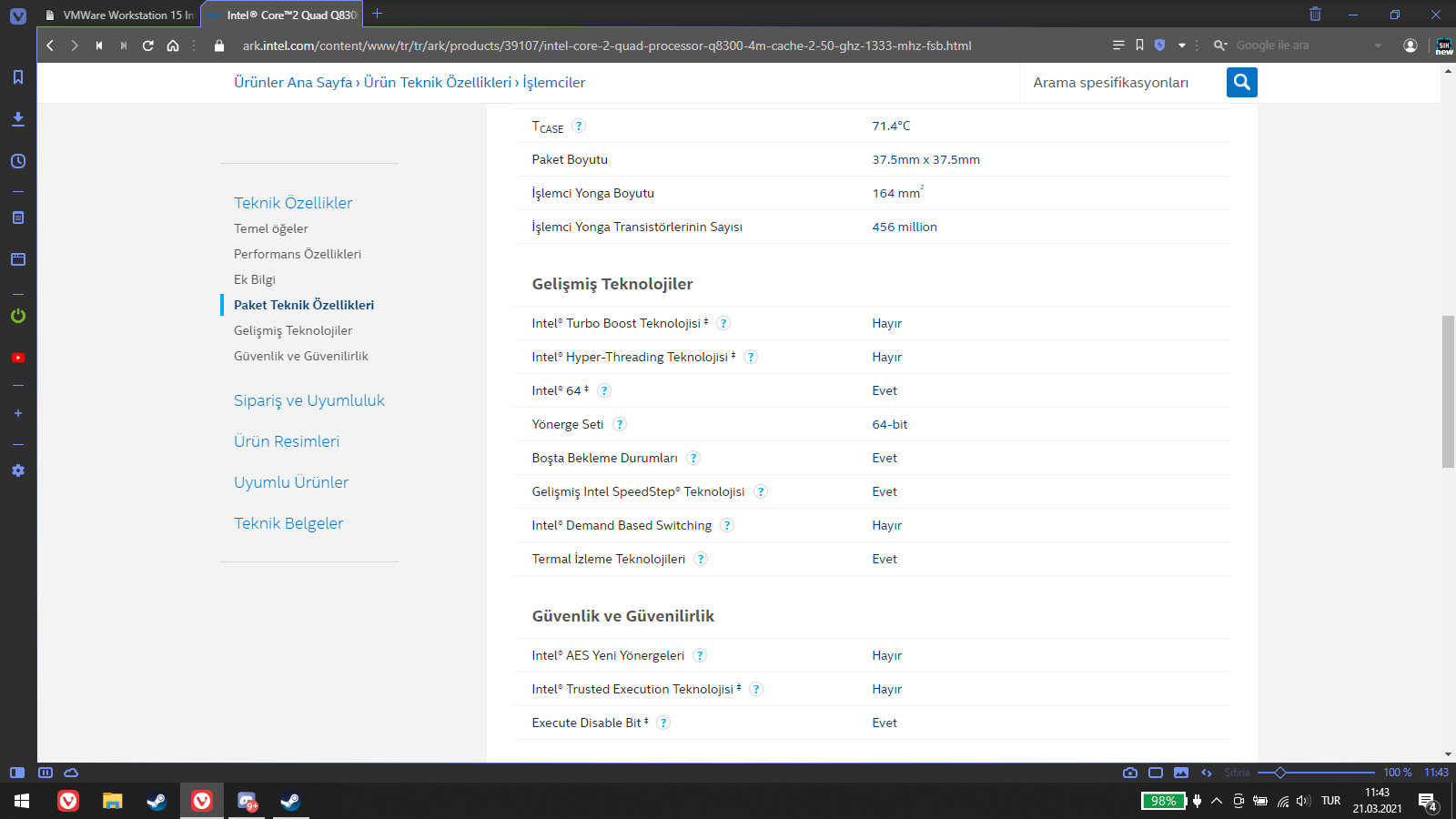1456x819 pixels.
Task: Open the closed tabs trash can
Action: [1315, 14]
